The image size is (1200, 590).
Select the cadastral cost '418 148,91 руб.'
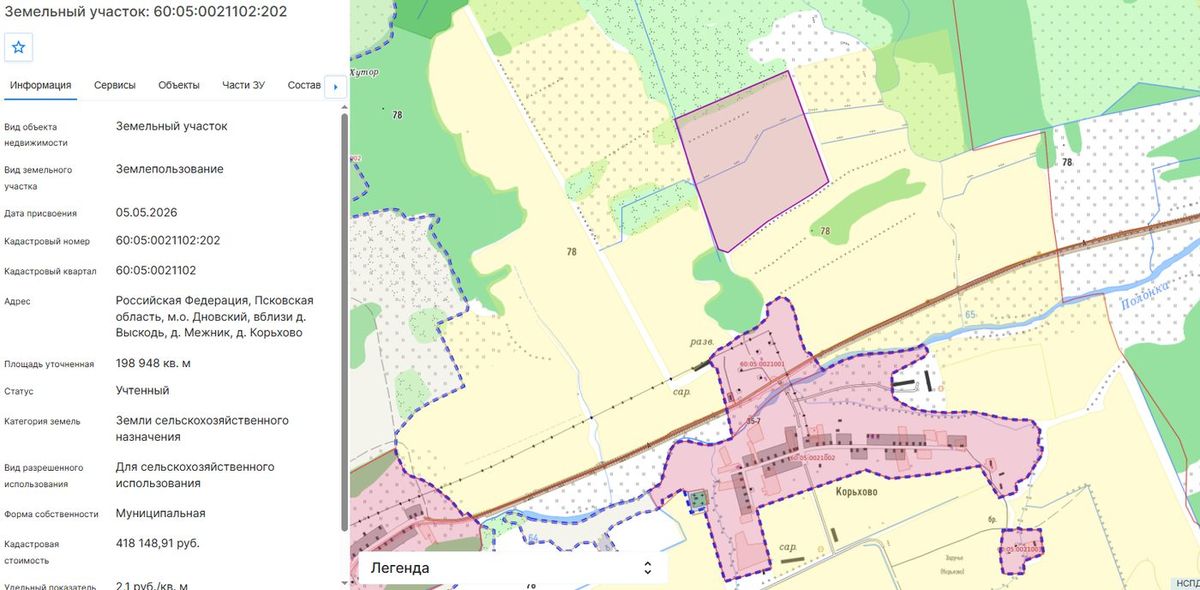click(x=158, y=543)
